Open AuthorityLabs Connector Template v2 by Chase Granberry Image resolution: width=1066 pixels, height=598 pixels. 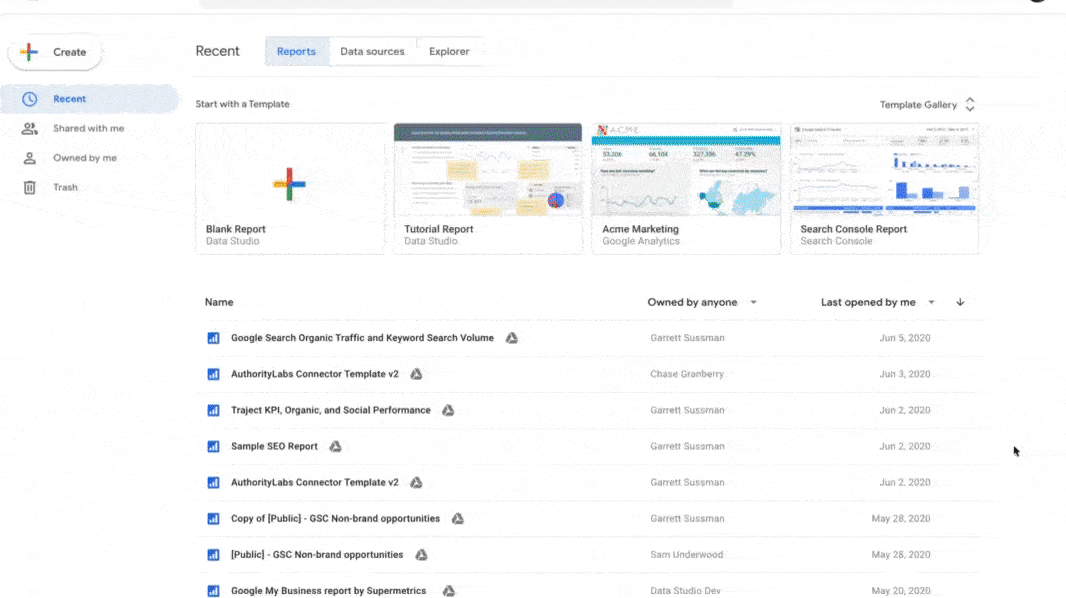tap(315, 374)
